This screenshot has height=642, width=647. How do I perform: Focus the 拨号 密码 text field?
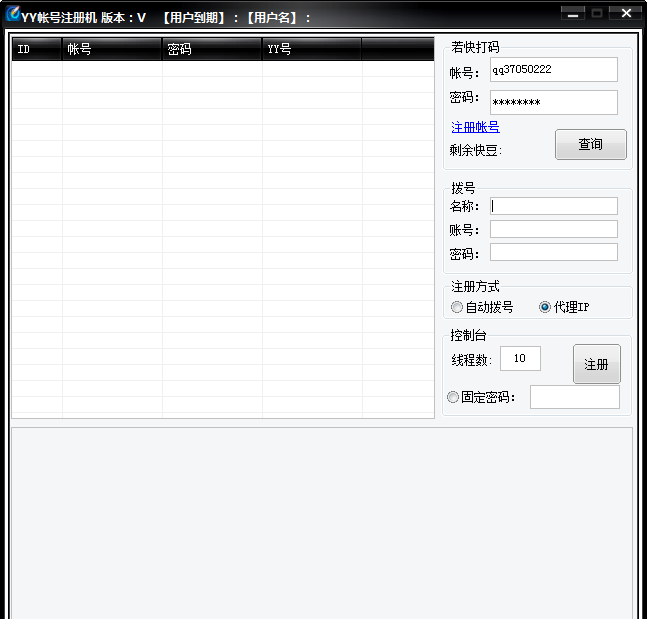[554, 252]
